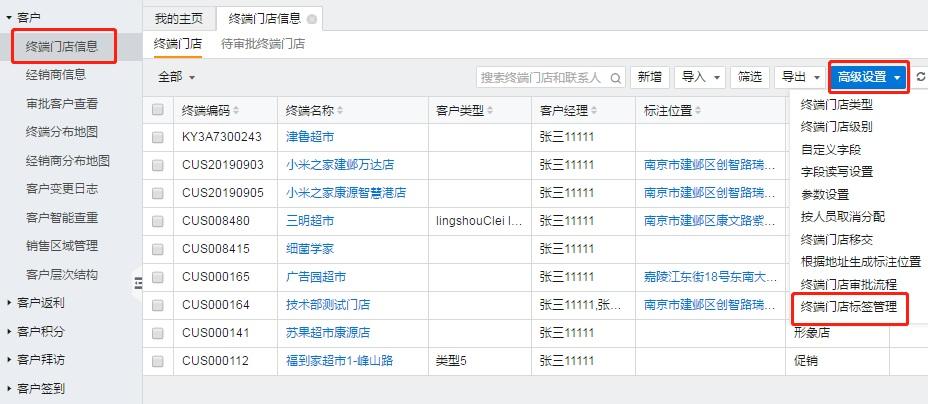928x404 pixels.
Task: Choose 终端门店类型 from menu
Action: 836,105
